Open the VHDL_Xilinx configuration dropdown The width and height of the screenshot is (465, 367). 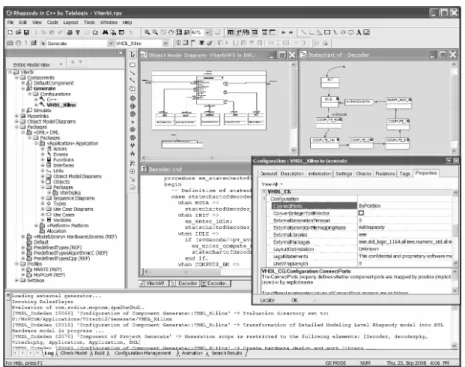pyautogui.click(x=165, y=43)
